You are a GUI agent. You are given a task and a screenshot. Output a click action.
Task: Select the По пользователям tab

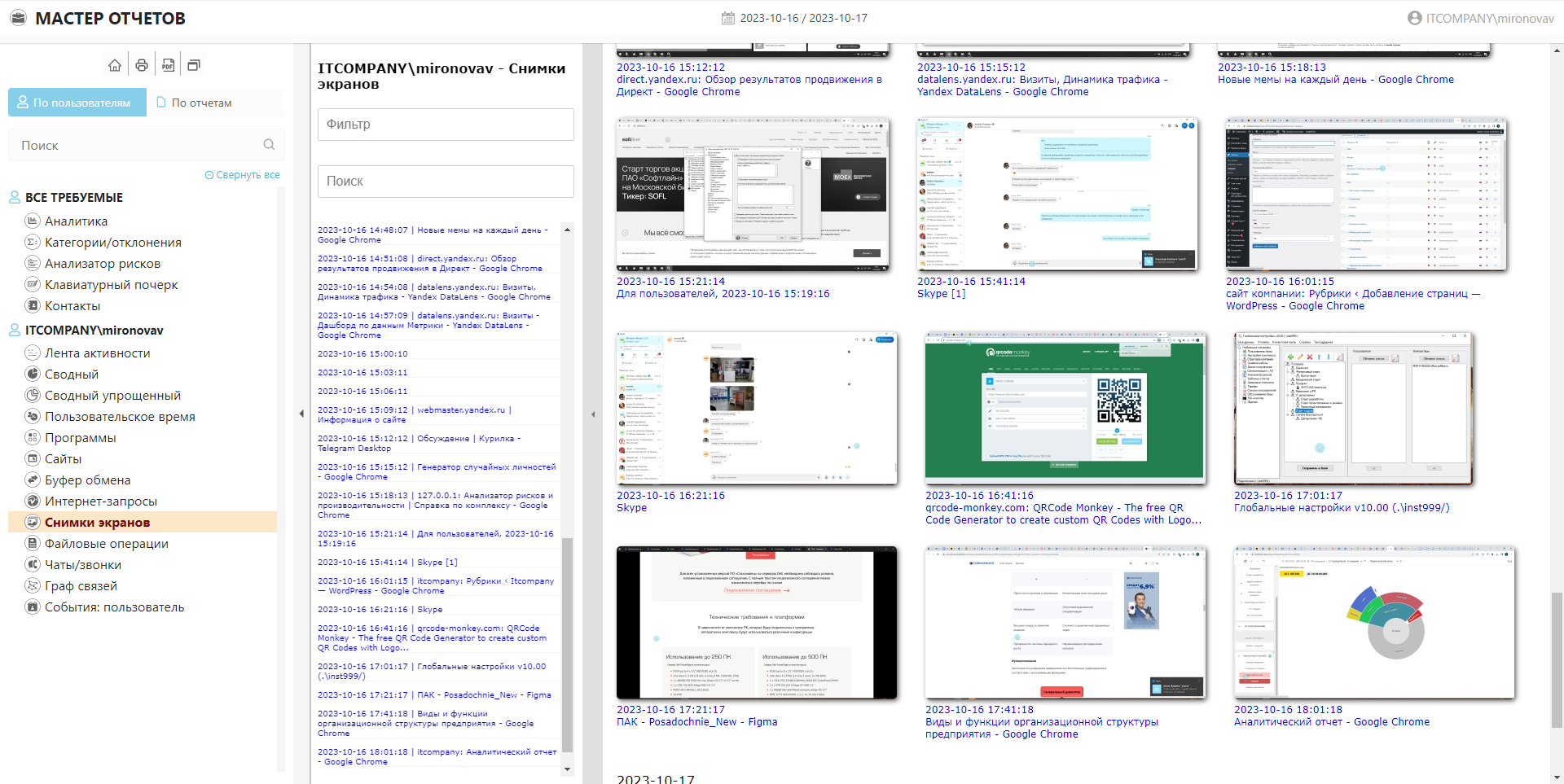[77, 103]
